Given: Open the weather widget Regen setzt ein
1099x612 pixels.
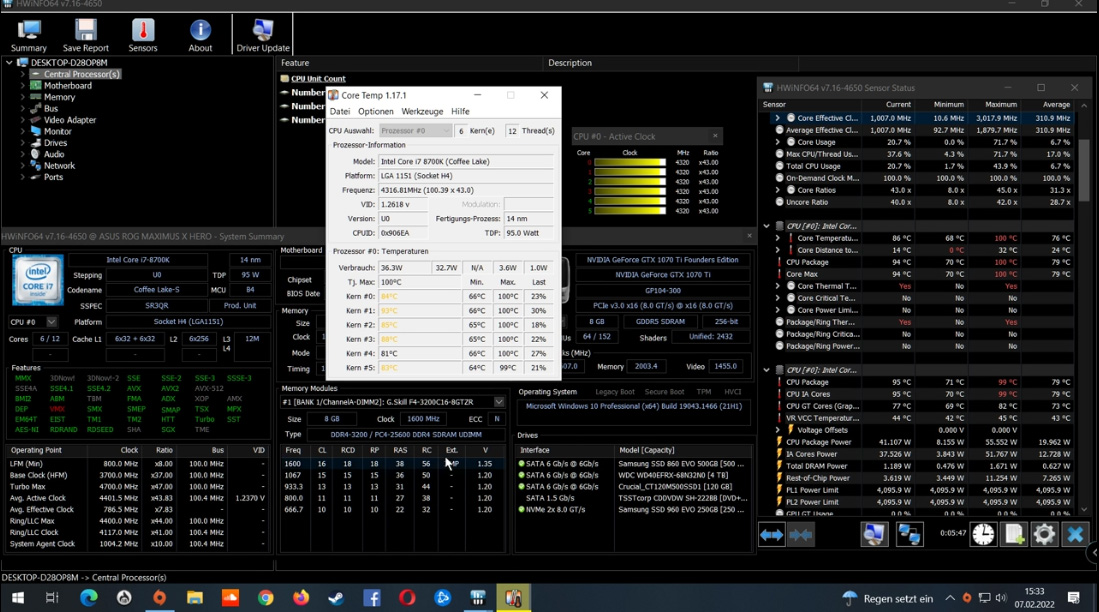Looking at the screenshot, I should click(x=887, y=598).
